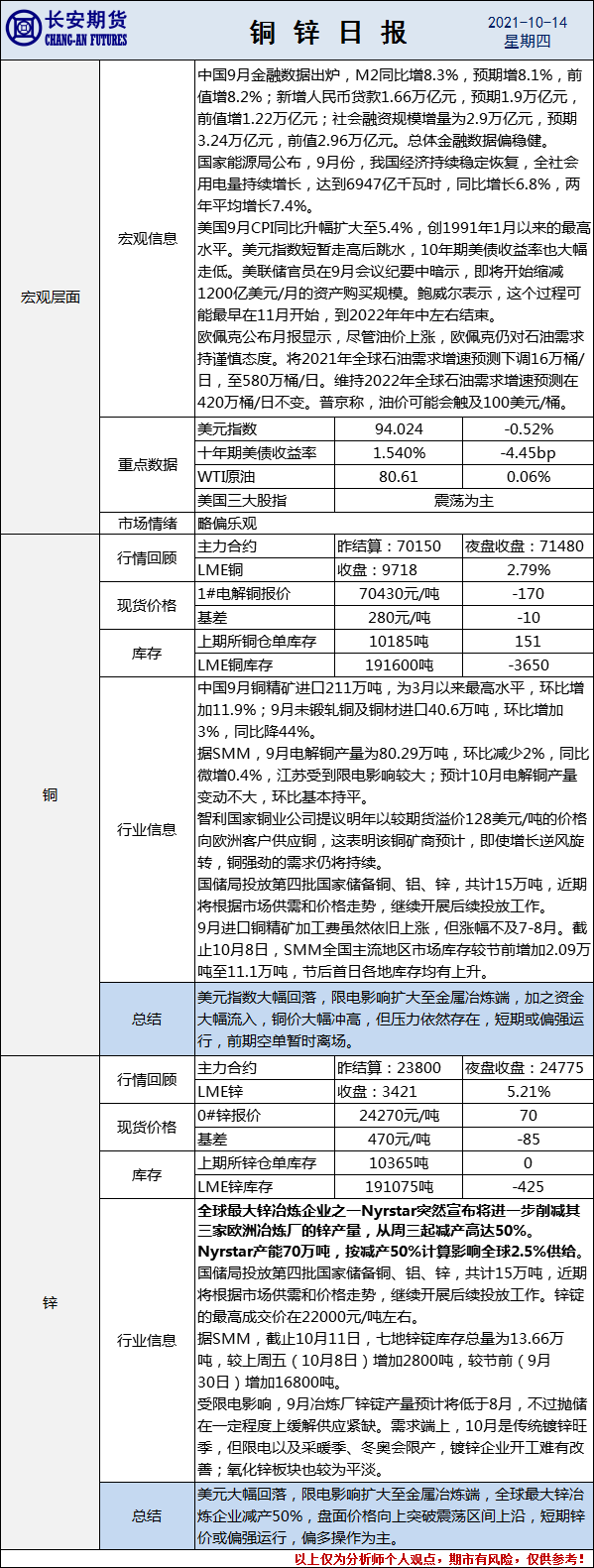Select the 铜锌日报 report title
The height and width of the screenshot is (1568, 594).
[328, 33]
